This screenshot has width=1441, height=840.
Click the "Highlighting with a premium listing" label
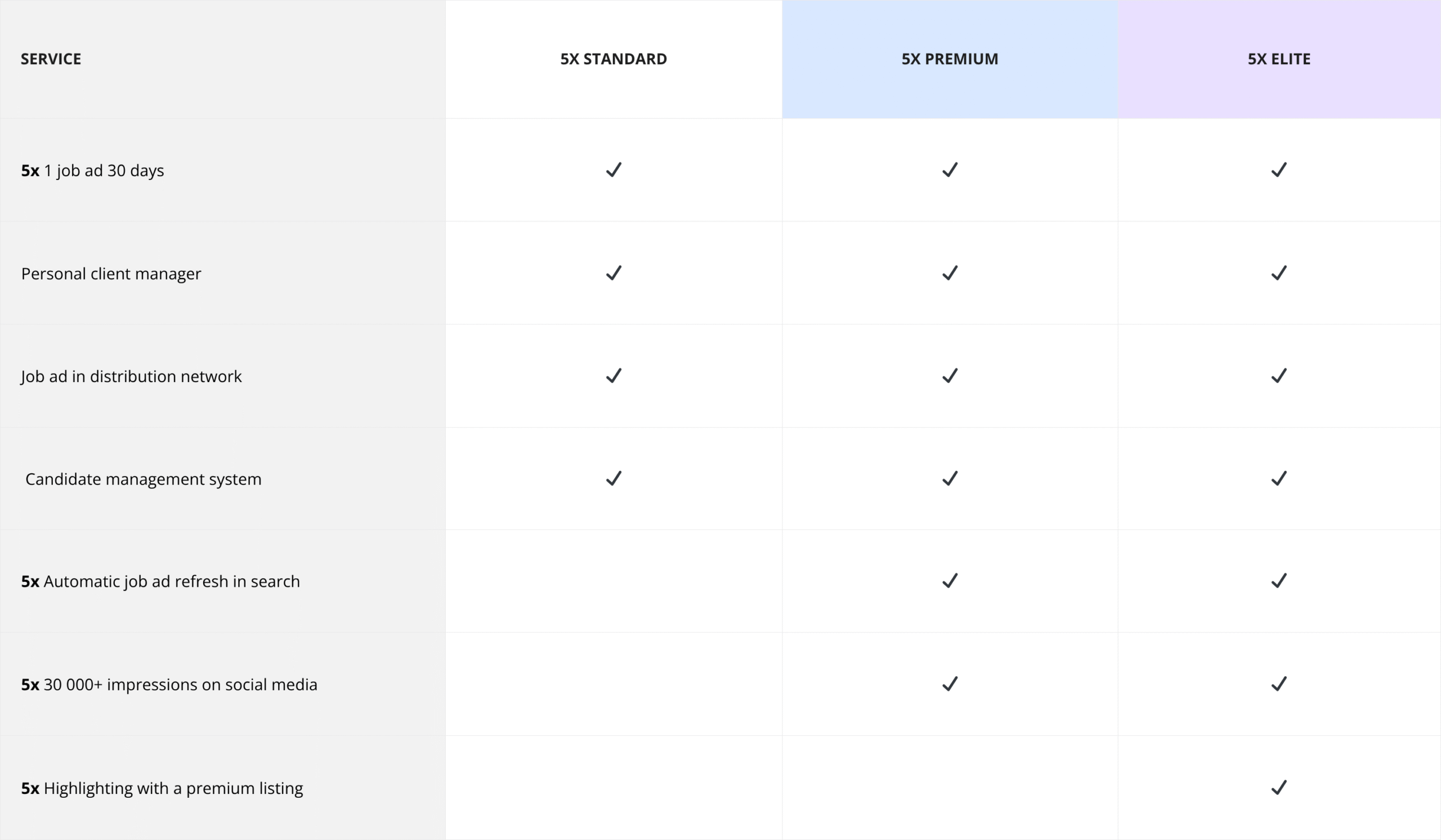pos(173,789)
